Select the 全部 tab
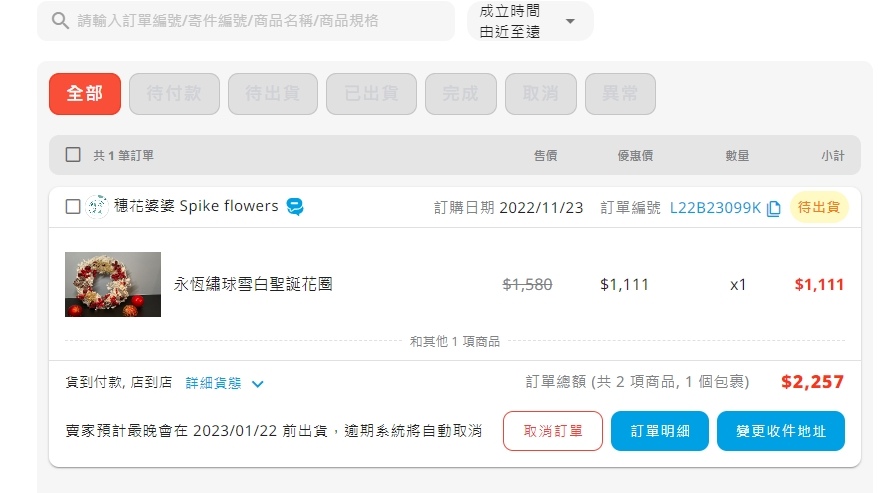The height and width of the screenshot is (493, 880). coord(85,94)
